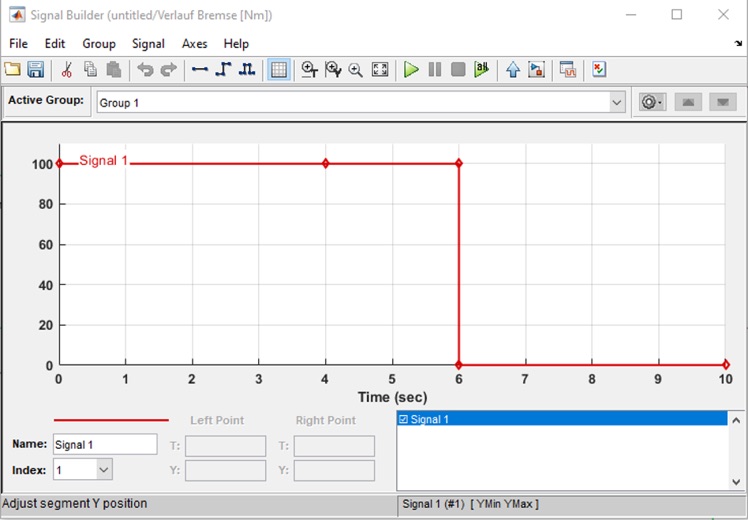Open the Axes menu
Viewport: 748px width, 520px height.
coord(194,44)
